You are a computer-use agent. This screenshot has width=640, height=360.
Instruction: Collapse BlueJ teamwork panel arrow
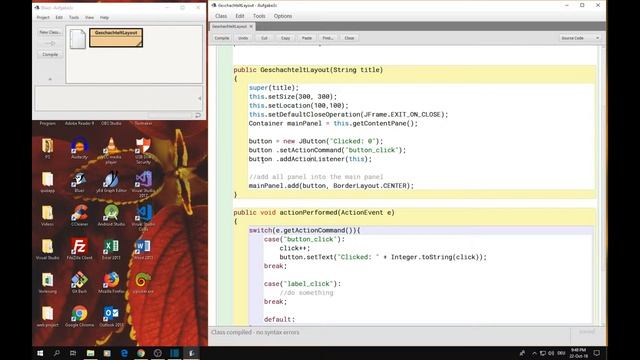tap(50, 79)
